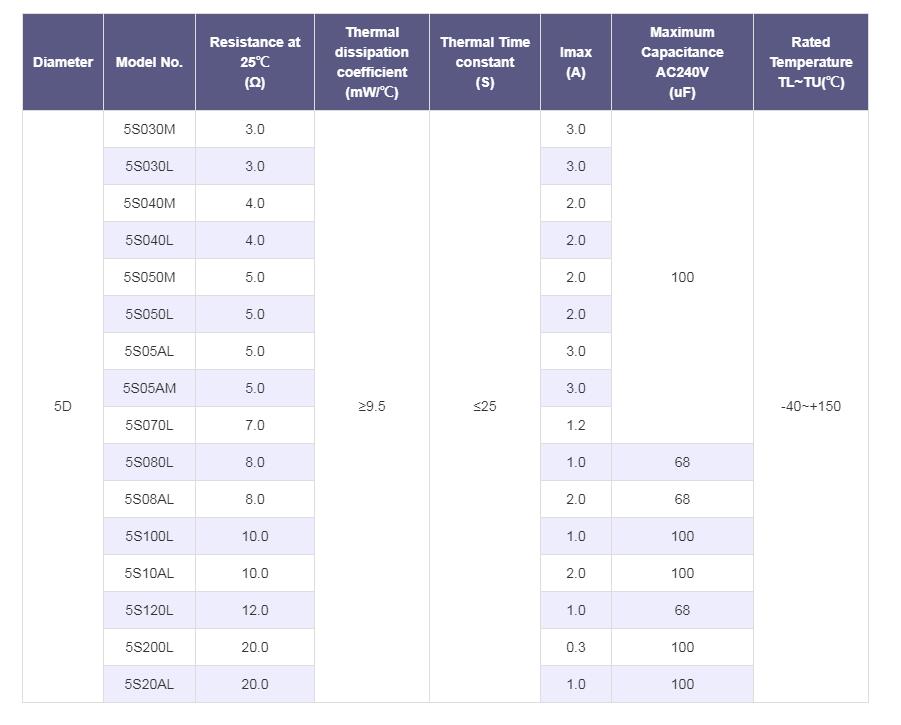Image resolution: width=901 pixels, height=725 pixels.
Task: Click the 5D diameter cell
Action: (63, 406)
